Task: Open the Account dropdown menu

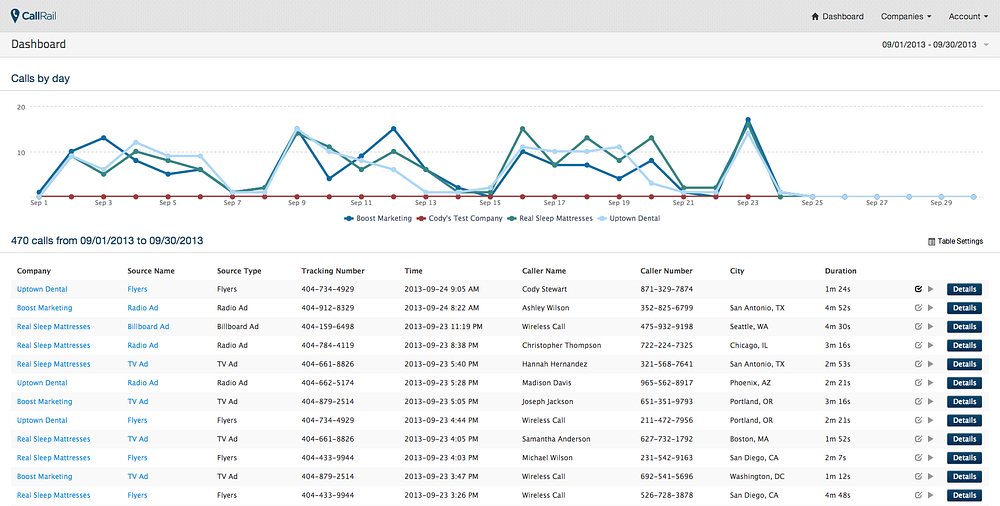Action: point(967,17)
